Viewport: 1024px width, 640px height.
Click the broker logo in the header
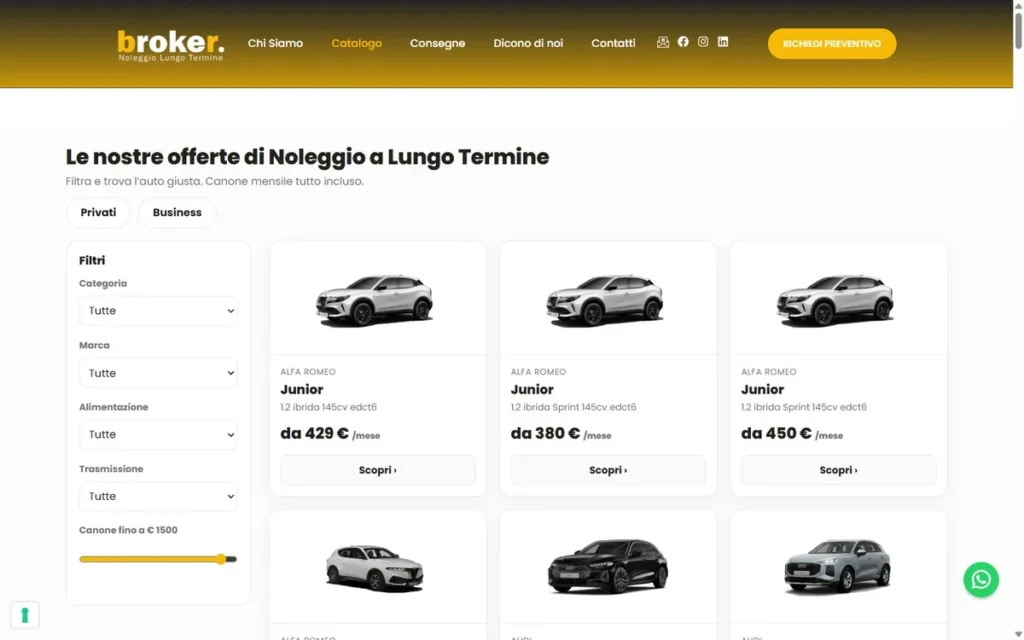(x=170, y=45)
